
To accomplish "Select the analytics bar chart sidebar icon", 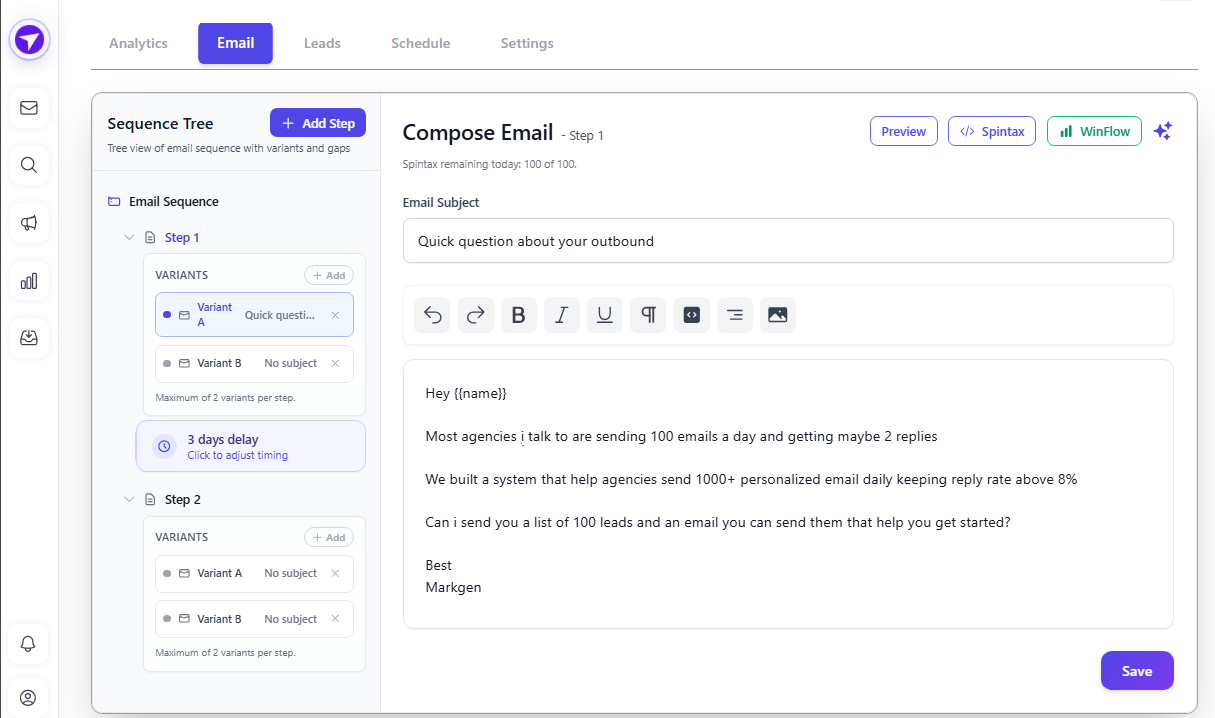I will 29,281.
